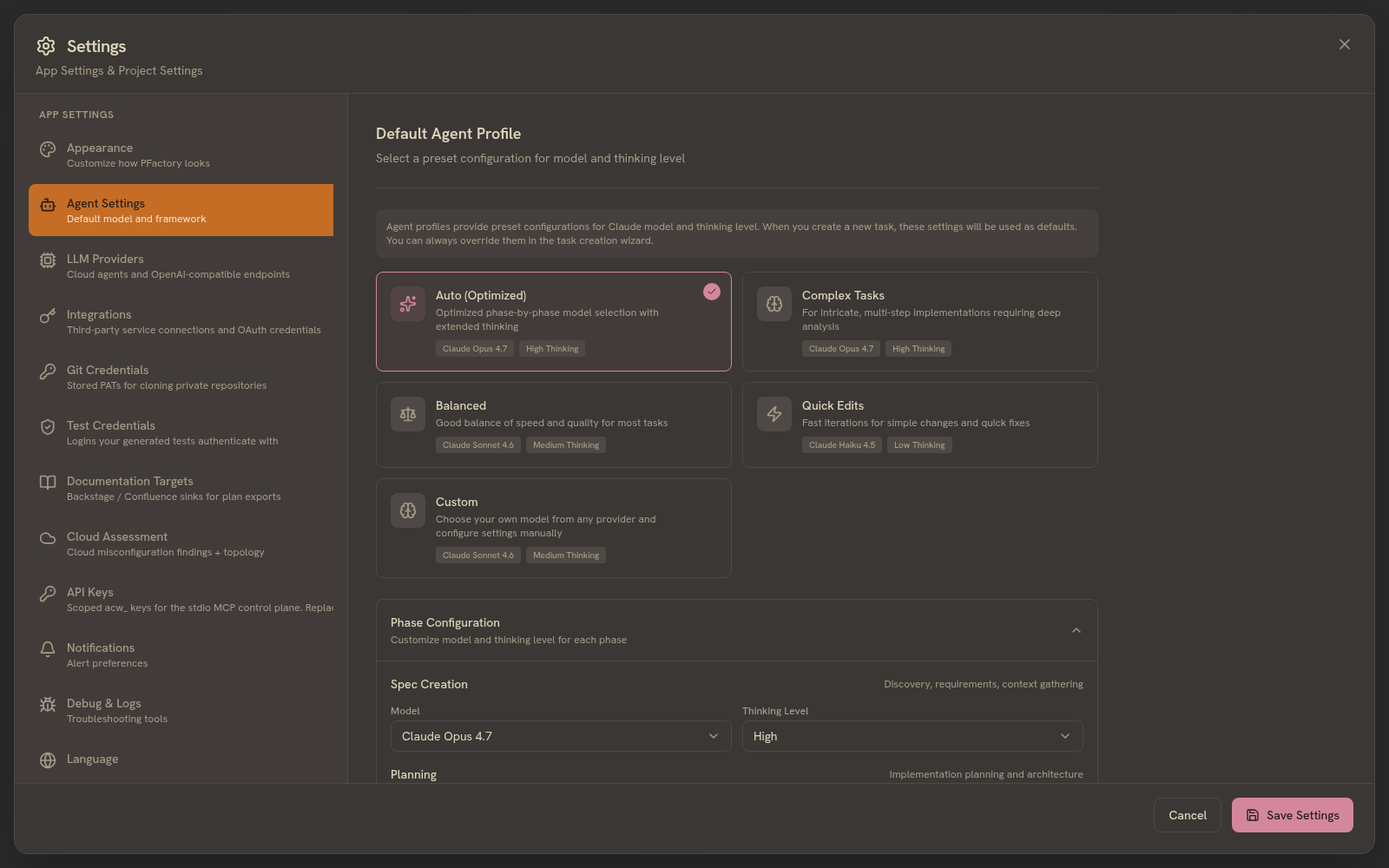Image resolution: width=1389 pixels, height=868 pixels.
Task: Switch to Git Credentials settings
Action: click(x=181, y=377)
